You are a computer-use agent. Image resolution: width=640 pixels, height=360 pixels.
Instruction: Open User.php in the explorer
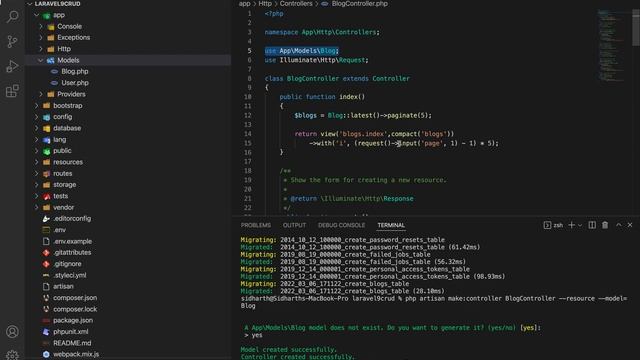click(75, 83)
